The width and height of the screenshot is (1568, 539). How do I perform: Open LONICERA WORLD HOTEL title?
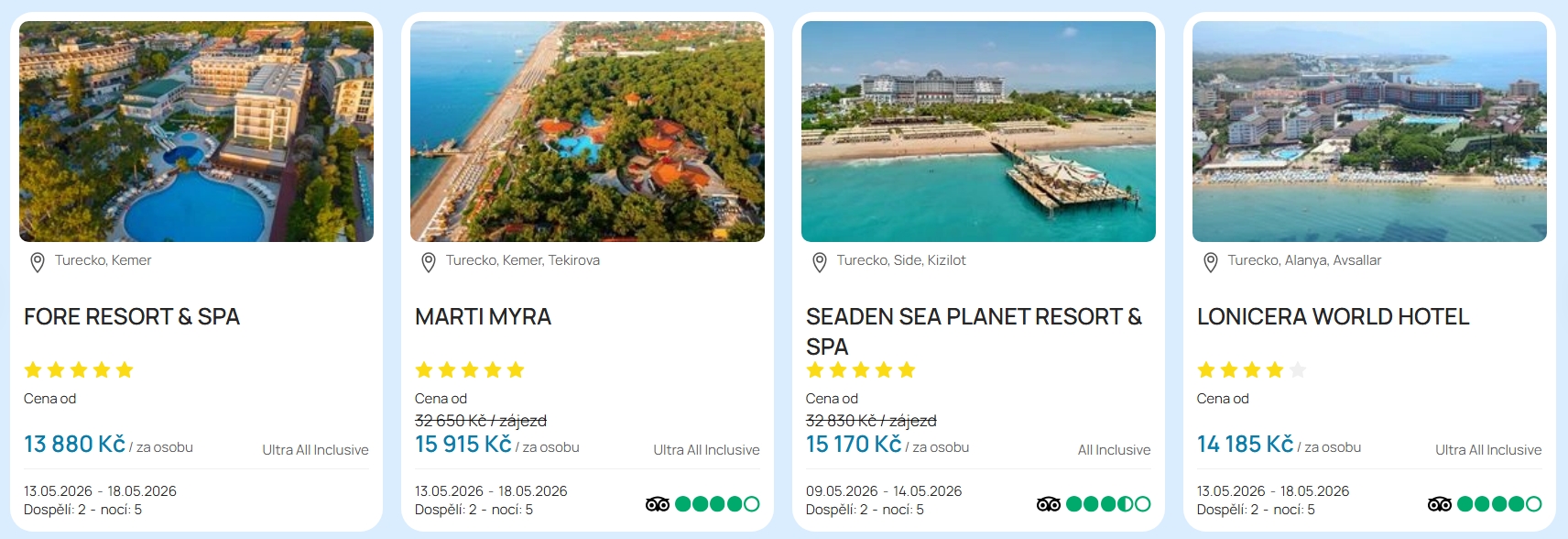[1333, 317]
